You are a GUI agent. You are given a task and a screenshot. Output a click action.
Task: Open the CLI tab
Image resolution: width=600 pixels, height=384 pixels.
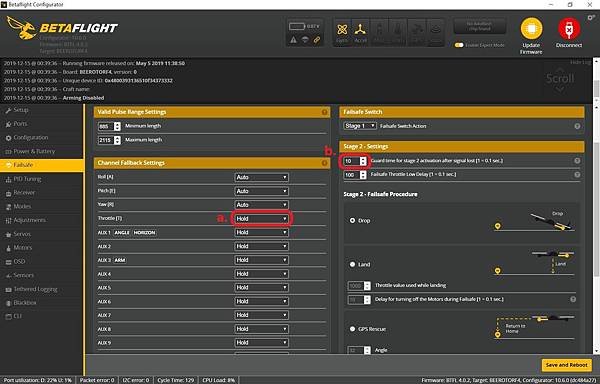(42, 316)
